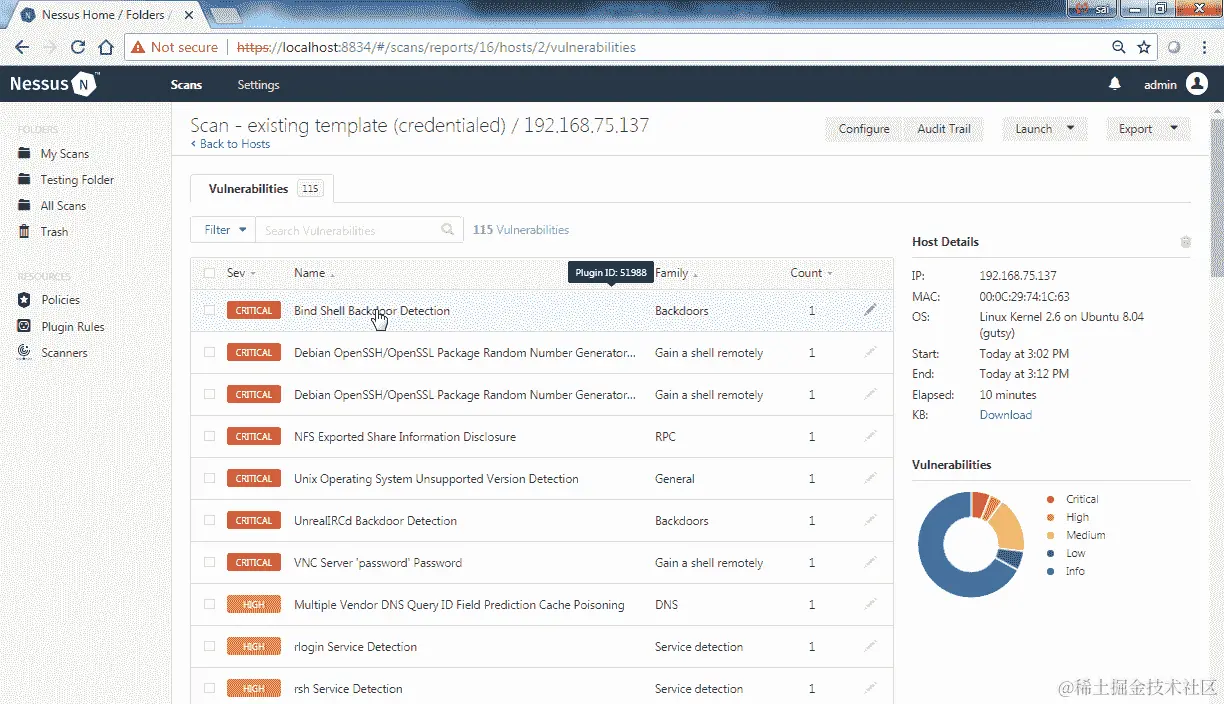Toggle the select-all checkbox in table header
1224x704 pixels.
pos(209,273)
